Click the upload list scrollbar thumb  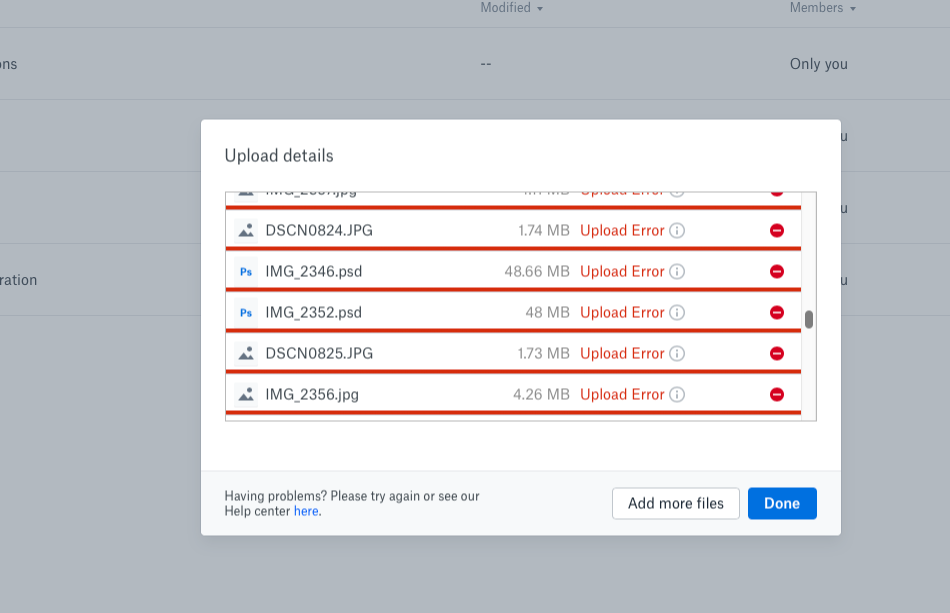tap(809, 320)
